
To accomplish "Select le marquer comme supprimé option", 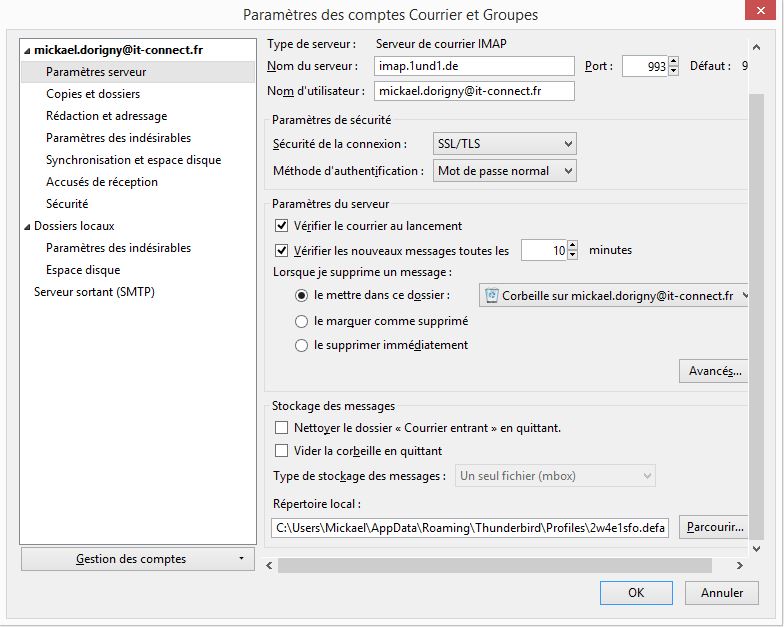I will point(301,321).
